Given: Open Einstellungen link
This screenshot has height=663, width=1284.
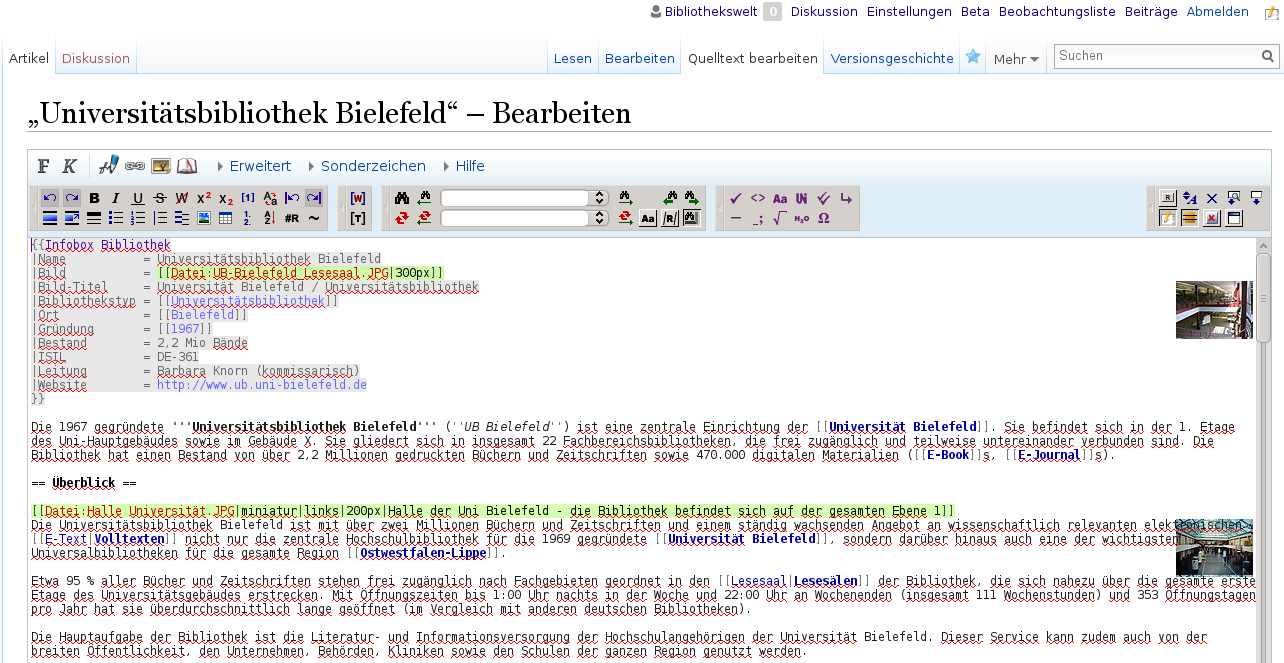Looking at the screenshot, I should 909,12.
